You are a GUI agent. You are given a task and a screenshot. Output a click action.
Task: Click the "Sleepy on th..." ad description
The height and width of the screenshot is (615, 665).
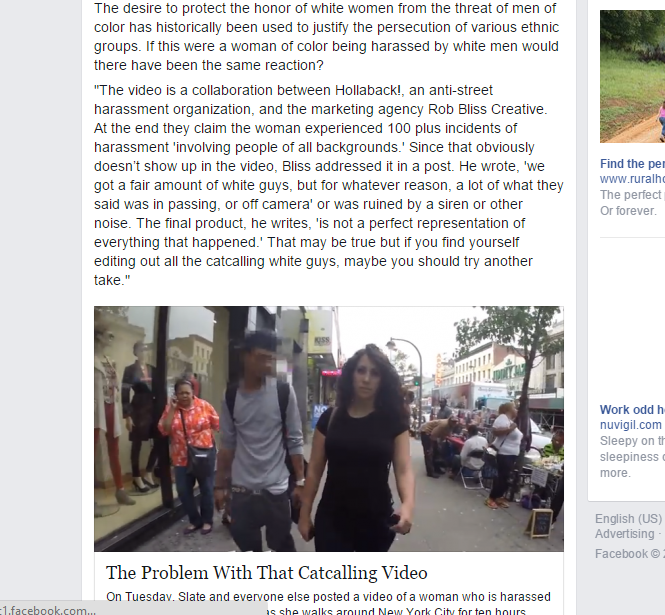(x=632, y=441)
